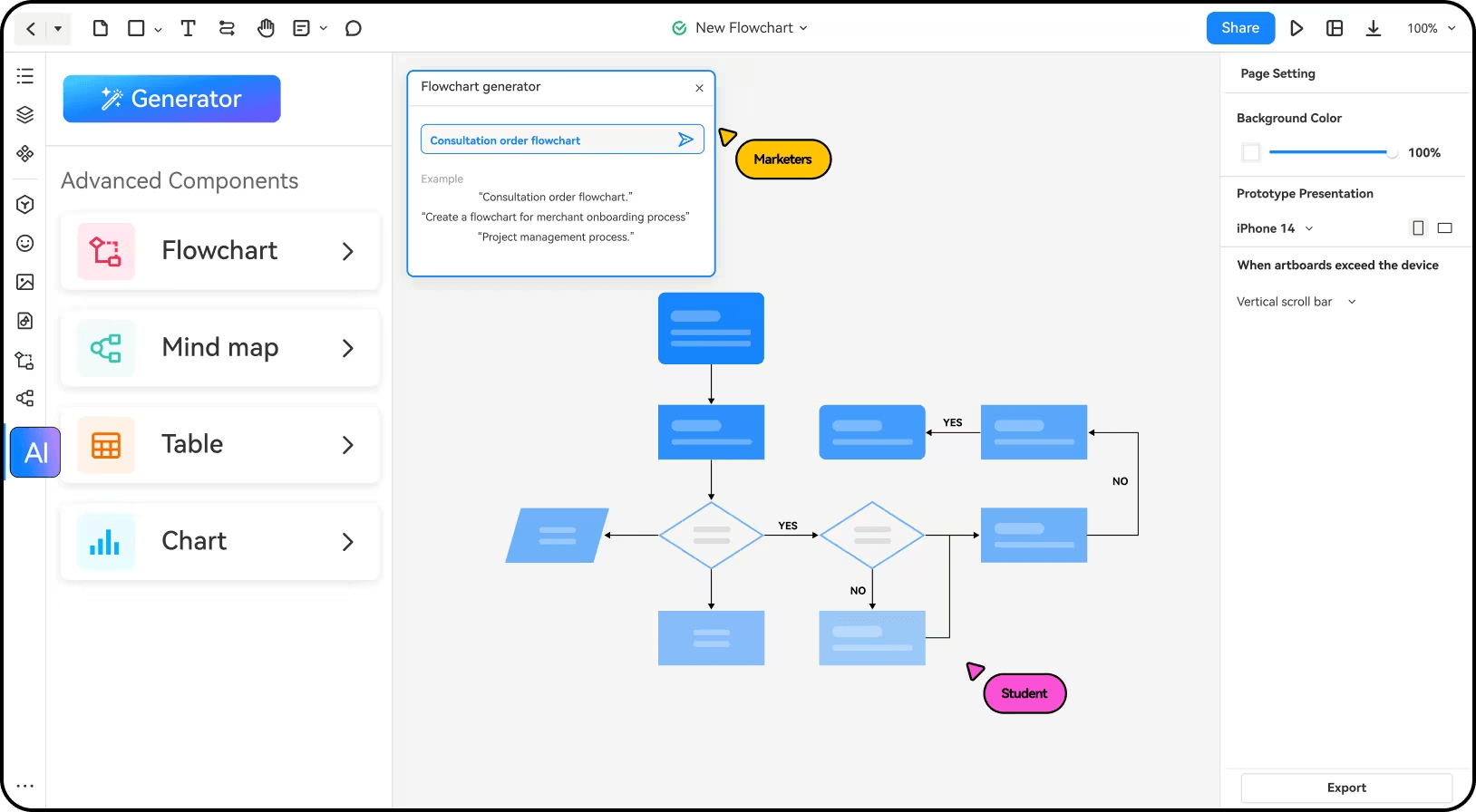The height and width of the screenshot is (812, 1476).
Task: Select the sticky note tool
Action: pos(302,28)
